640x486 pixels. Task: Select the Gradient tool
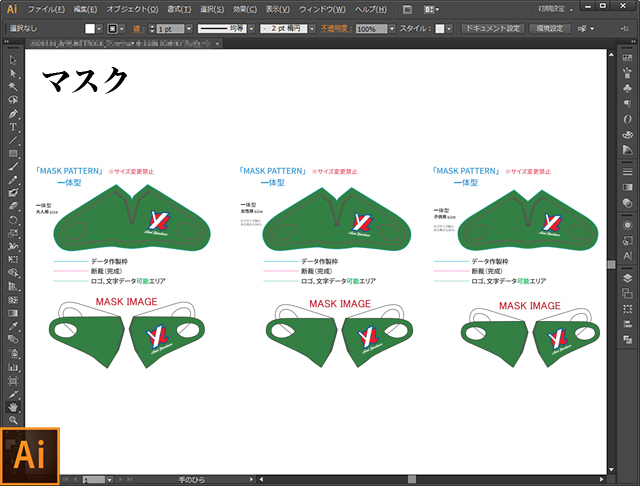[x=13, y=313]
